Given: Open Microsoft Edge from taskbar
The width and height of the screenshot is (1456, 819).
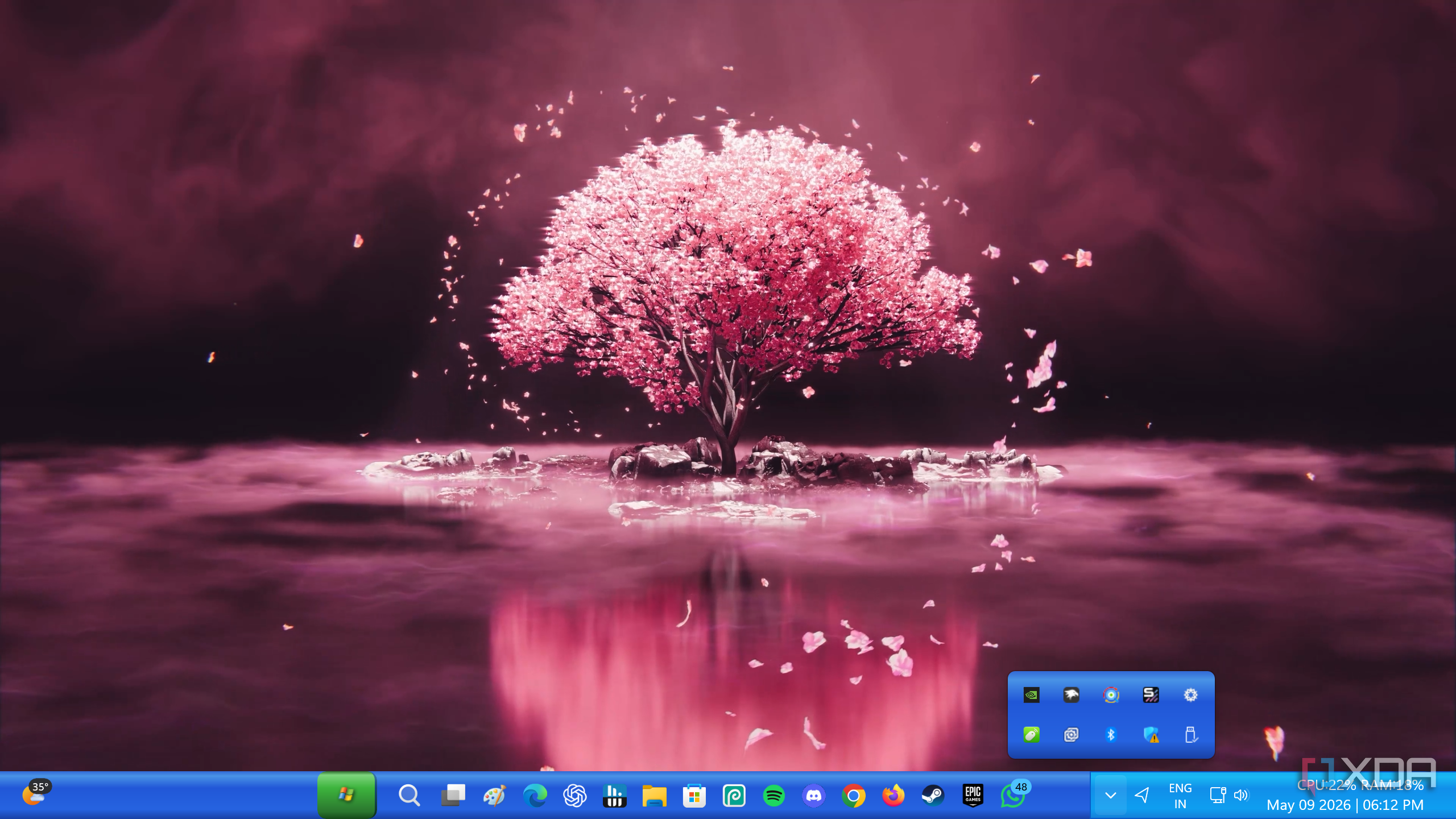Looking at the screenshot, I should (535, 795).
